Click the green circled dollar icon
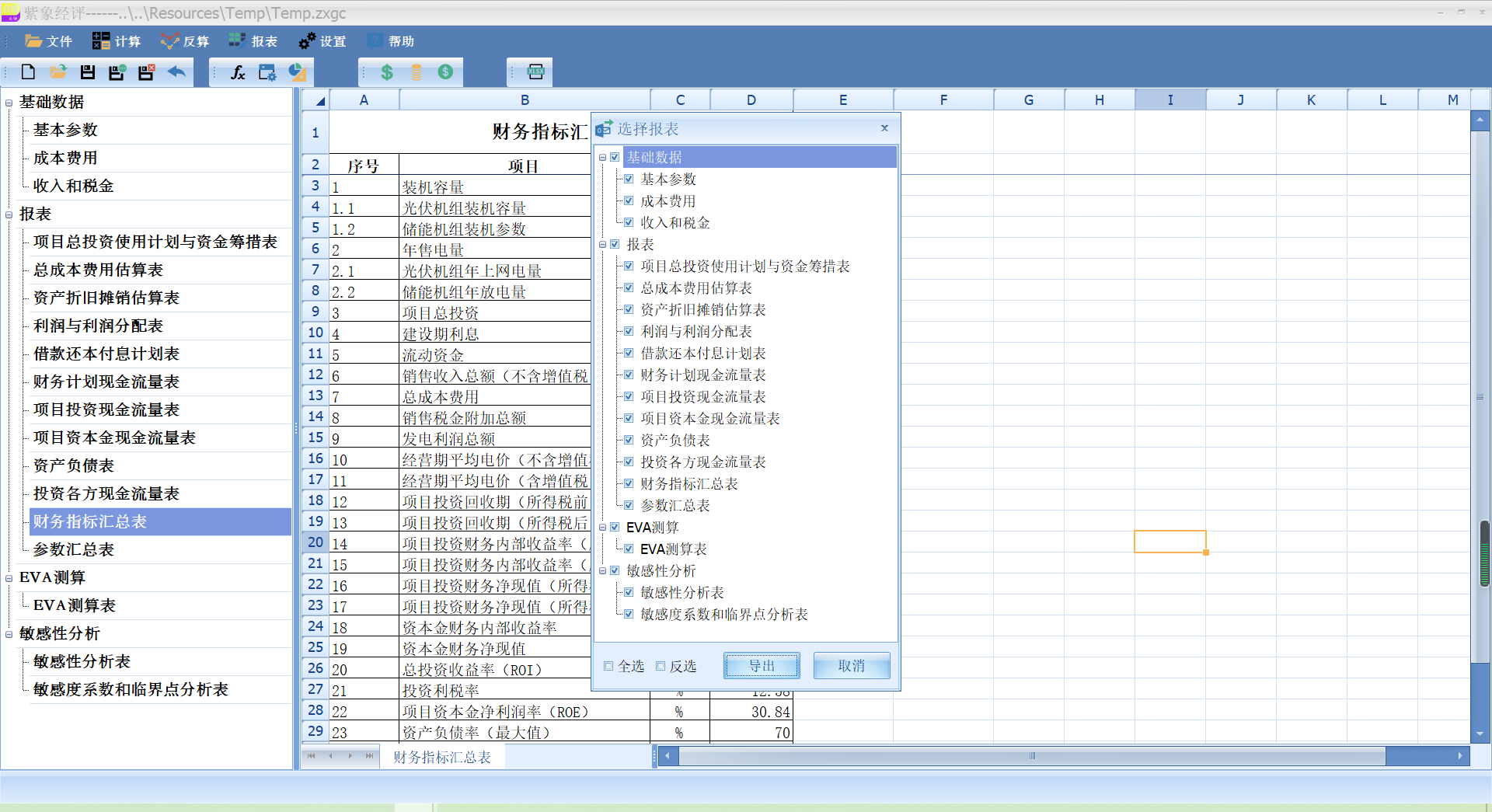This screenshot has width=1492, height=812. pos(445,72)
